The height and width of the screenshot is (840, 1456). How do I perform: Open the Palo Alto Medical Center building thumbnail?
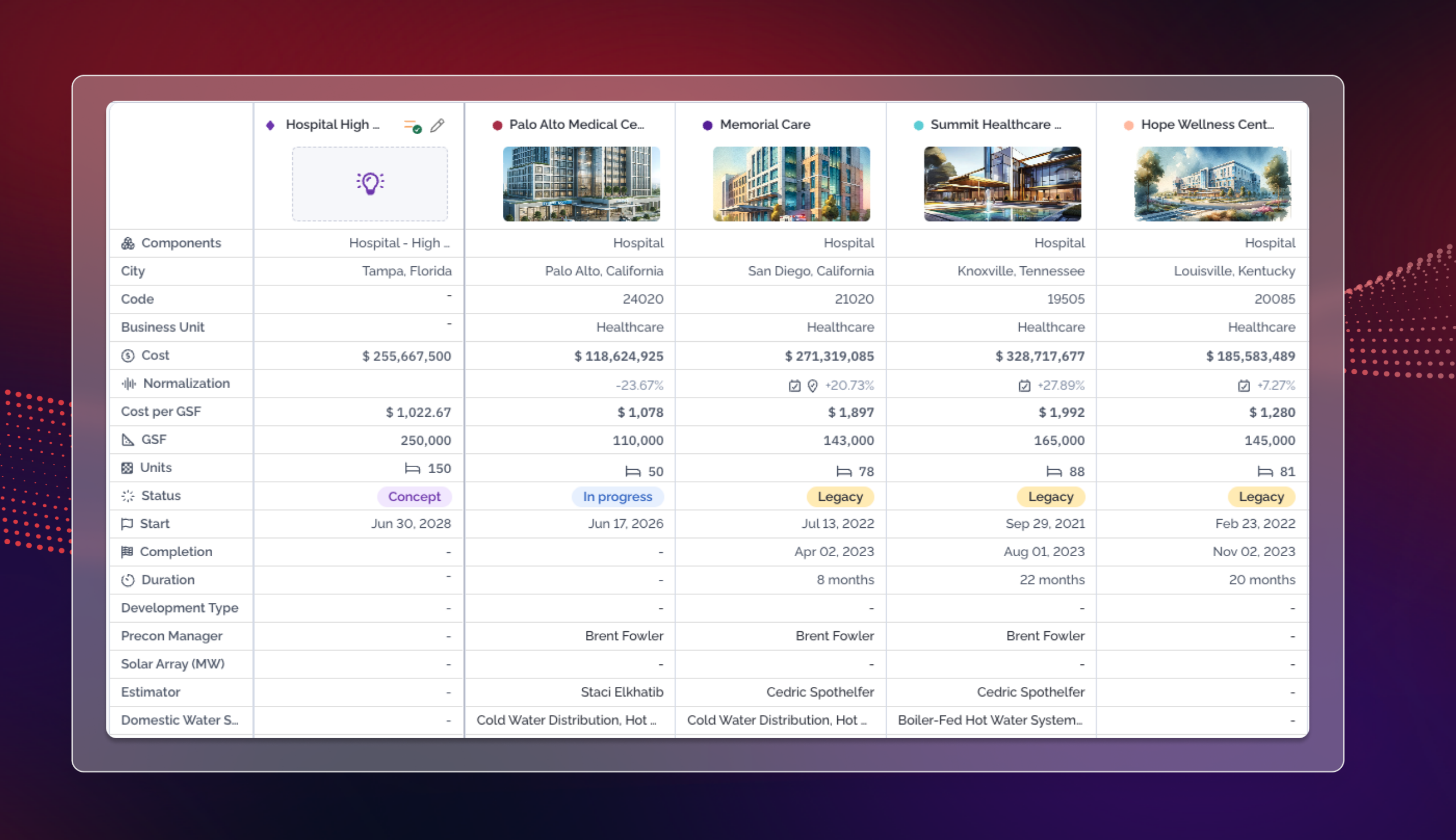(581, 184)
